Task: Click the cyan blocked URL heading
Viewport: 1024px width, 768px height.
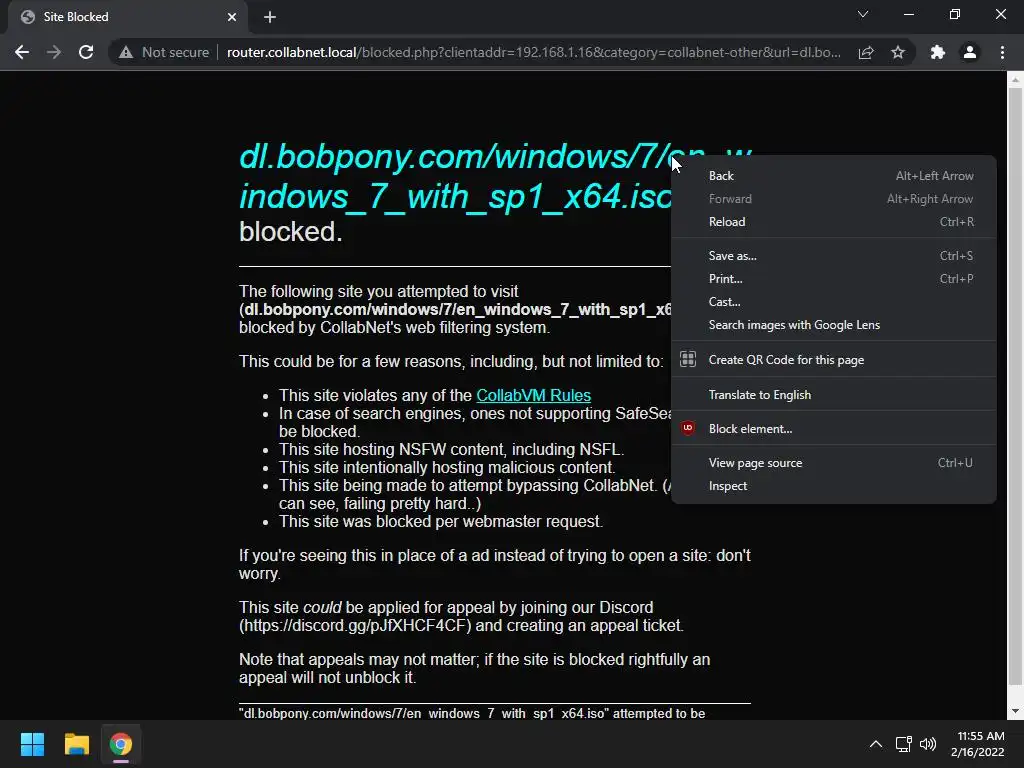Action: [x=457, y=176]
